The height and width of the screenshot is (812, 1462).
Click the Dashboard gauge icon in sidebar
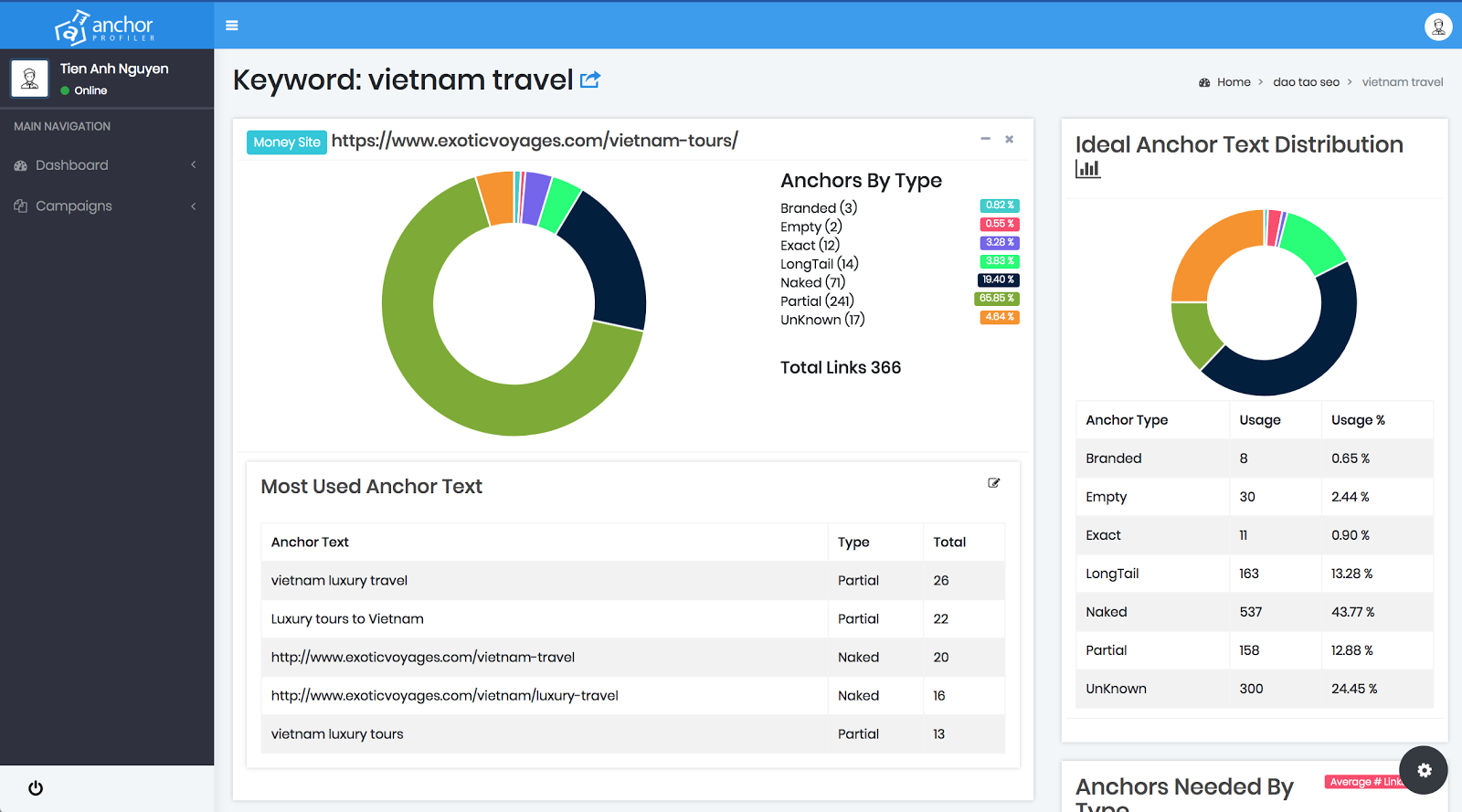click(x=21, y=165)
